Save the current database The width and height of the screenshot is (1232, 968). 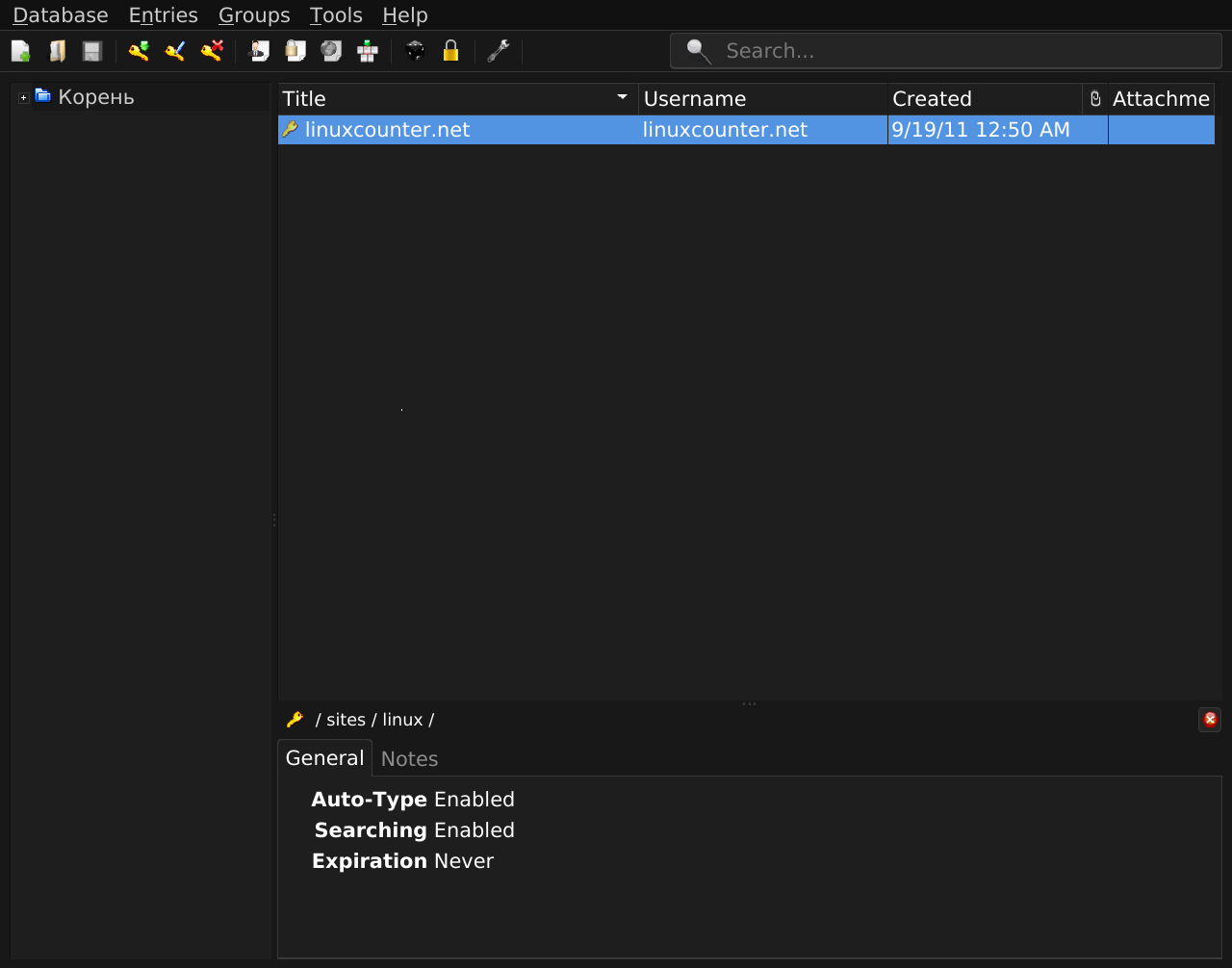[91, 50]
